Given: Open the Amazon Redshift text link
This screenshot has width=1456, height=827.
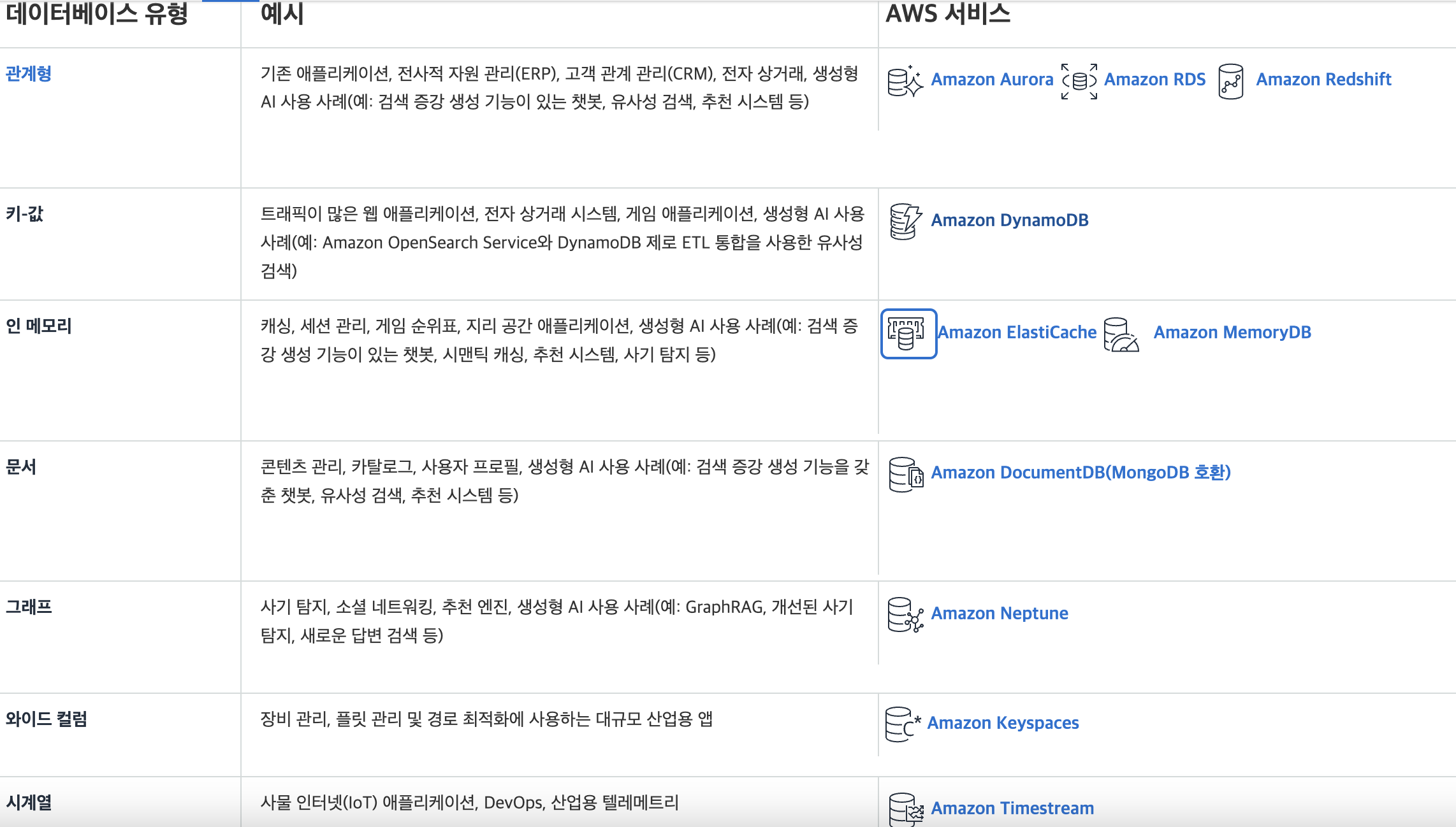Looking at the screenshot, I should pos(1323,80).
